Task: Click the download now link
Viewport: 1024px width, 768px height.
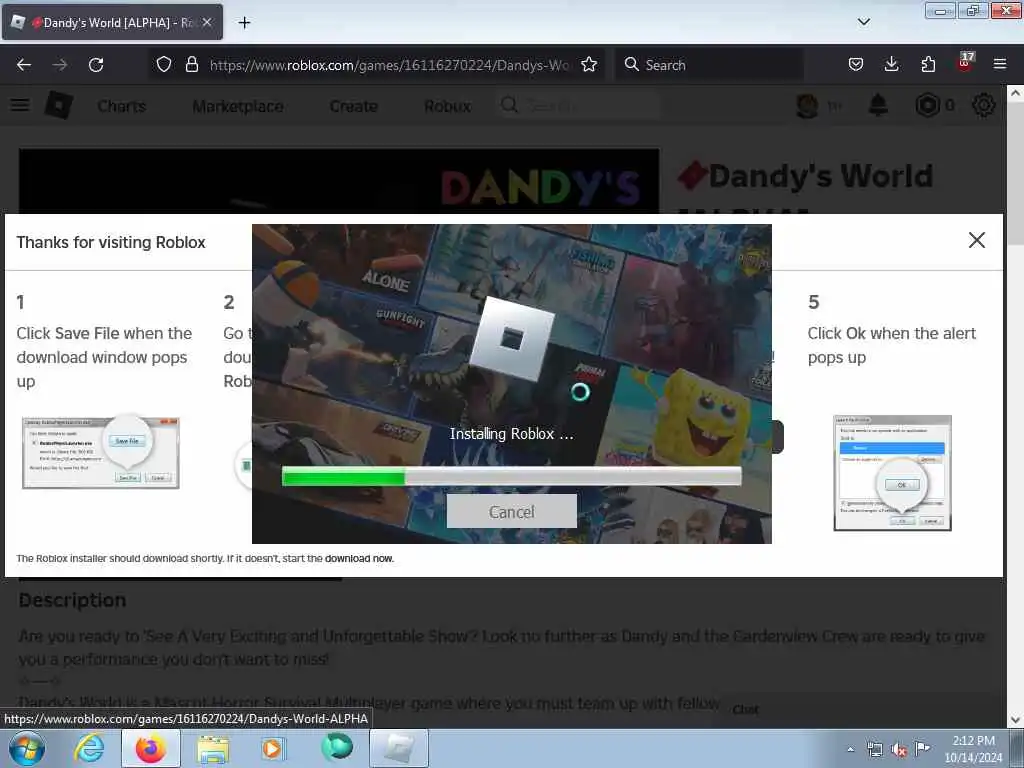Action: pyautogui.click(x=359, y=558)
